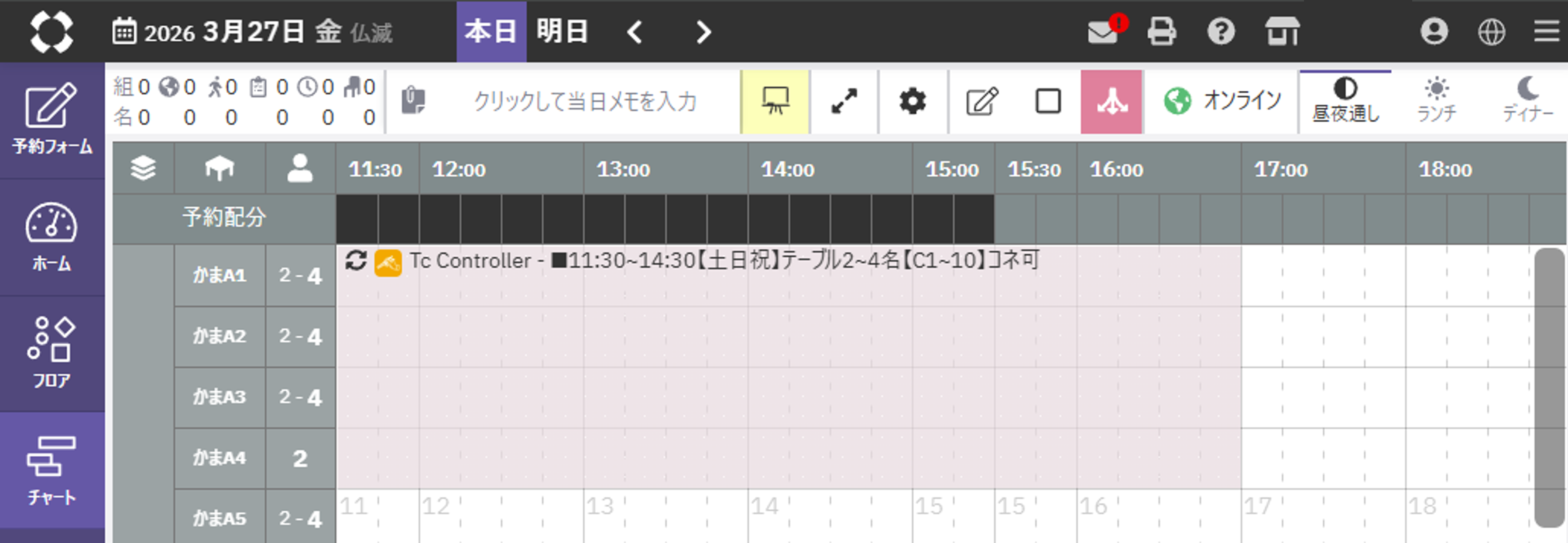Select table かまA3
Image resolution: width=1568 pixels, height=543 pixels.
(x=220, y=398)
